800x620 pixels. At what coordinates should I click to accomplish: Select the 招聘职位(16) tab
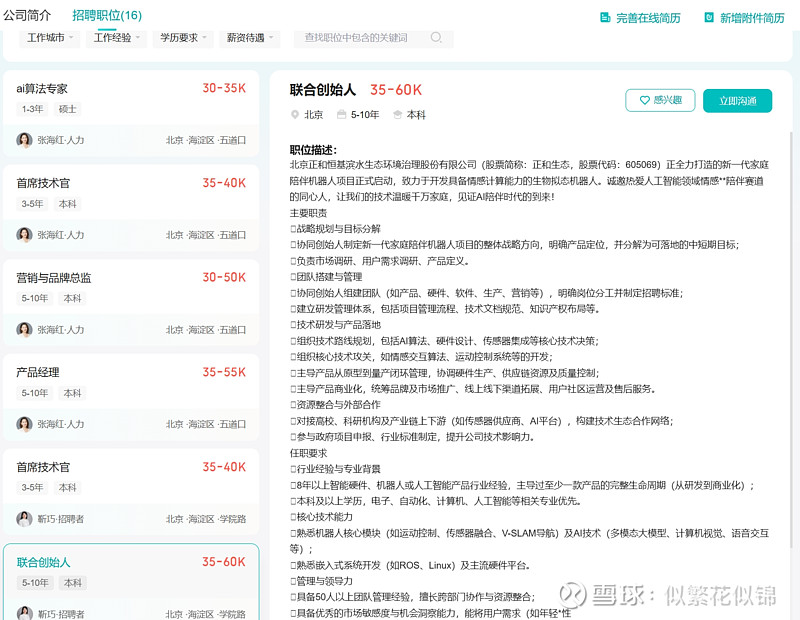pyautogui.click(x=107, y=16)
